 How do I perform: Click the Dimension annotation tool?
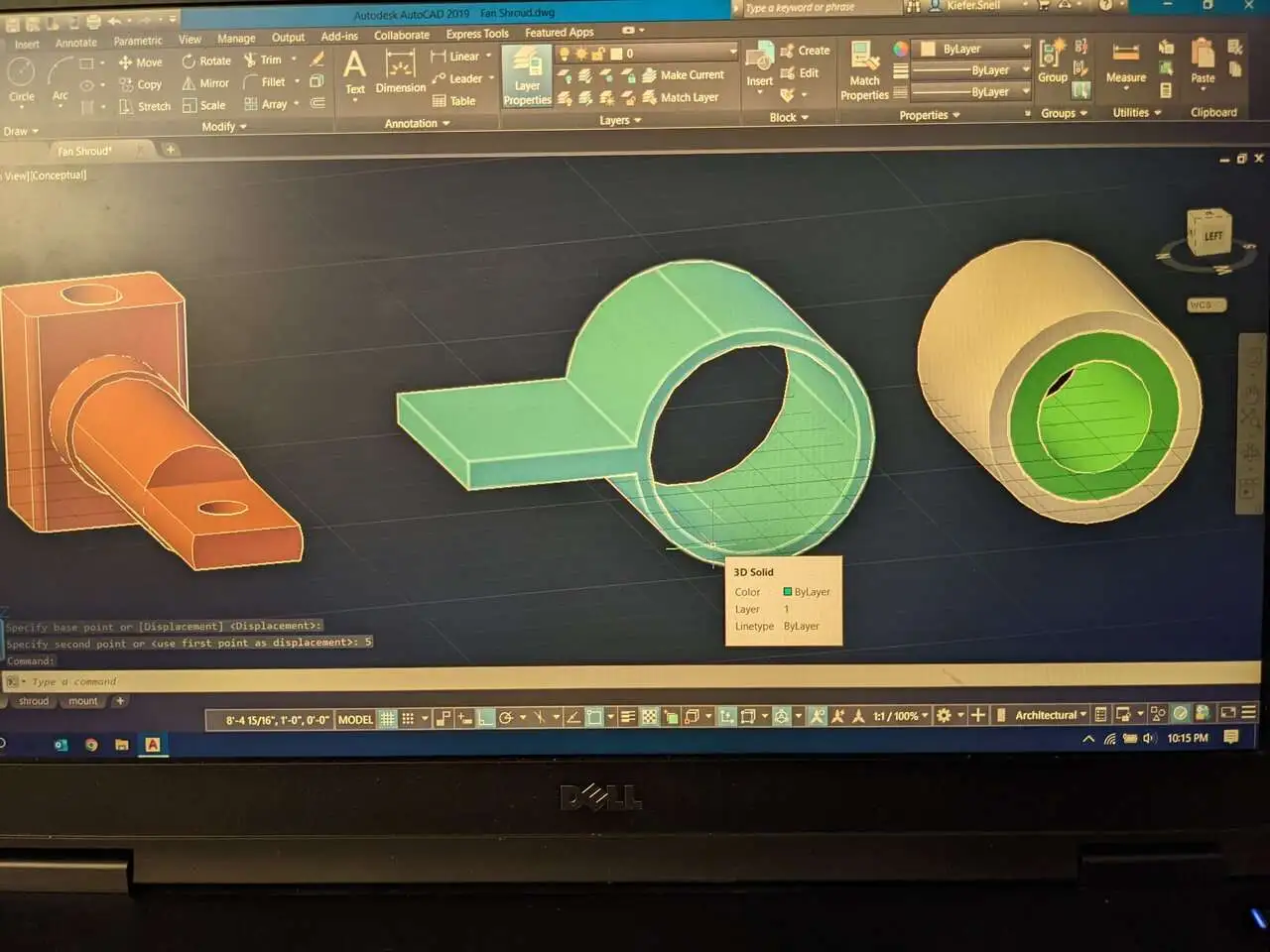coord(400,72)
